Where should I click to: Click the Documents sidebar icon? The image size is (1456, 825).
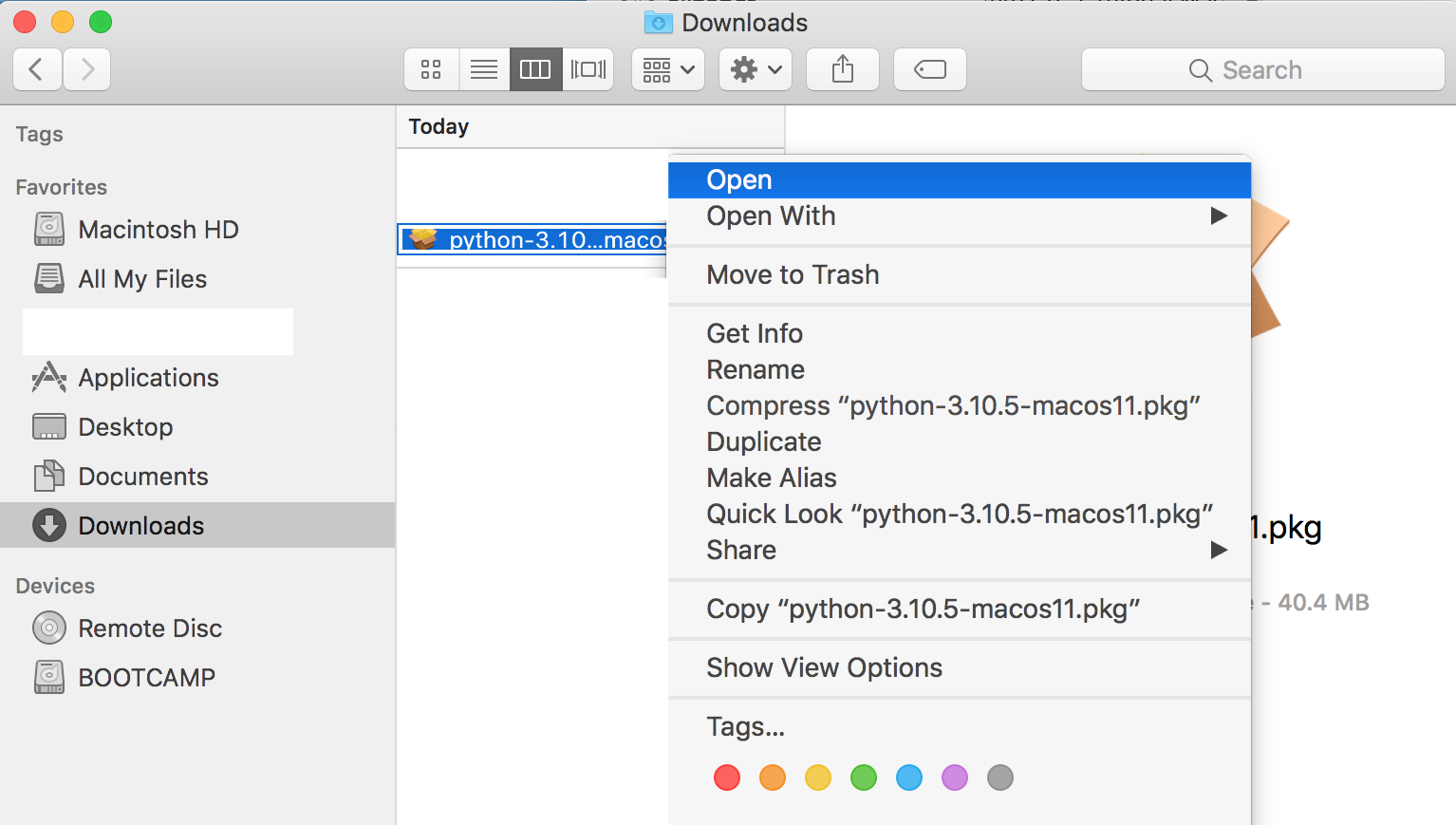click(x=49, y=476)
